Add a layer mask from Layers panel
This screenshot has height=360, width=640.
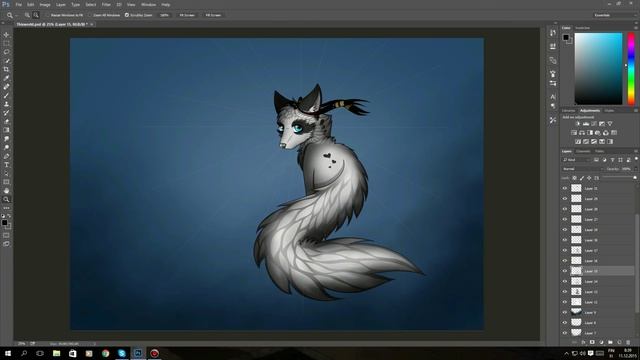click(592, 342)
